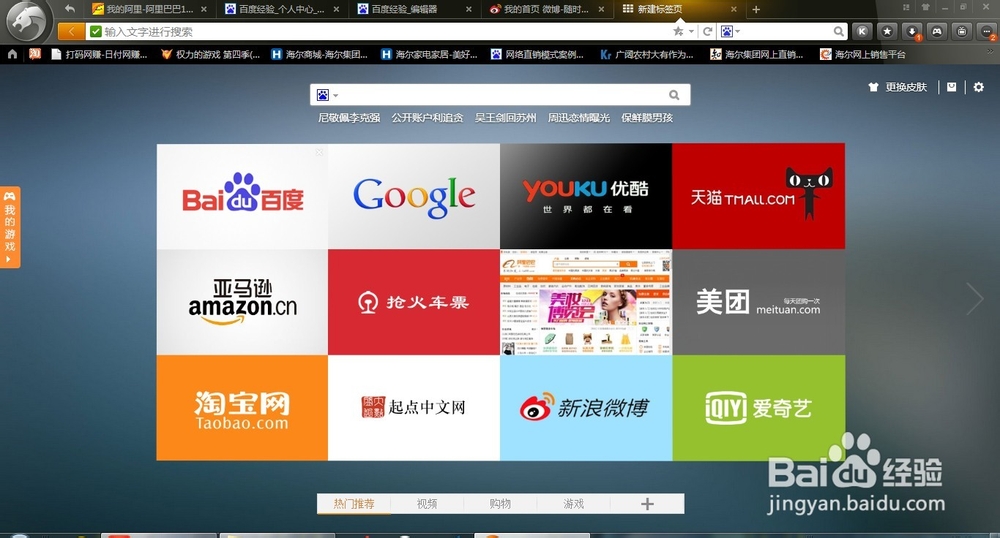Click hot search 尼敬佩李克强
Screen dimensions: 1000x538
point(349,117)
